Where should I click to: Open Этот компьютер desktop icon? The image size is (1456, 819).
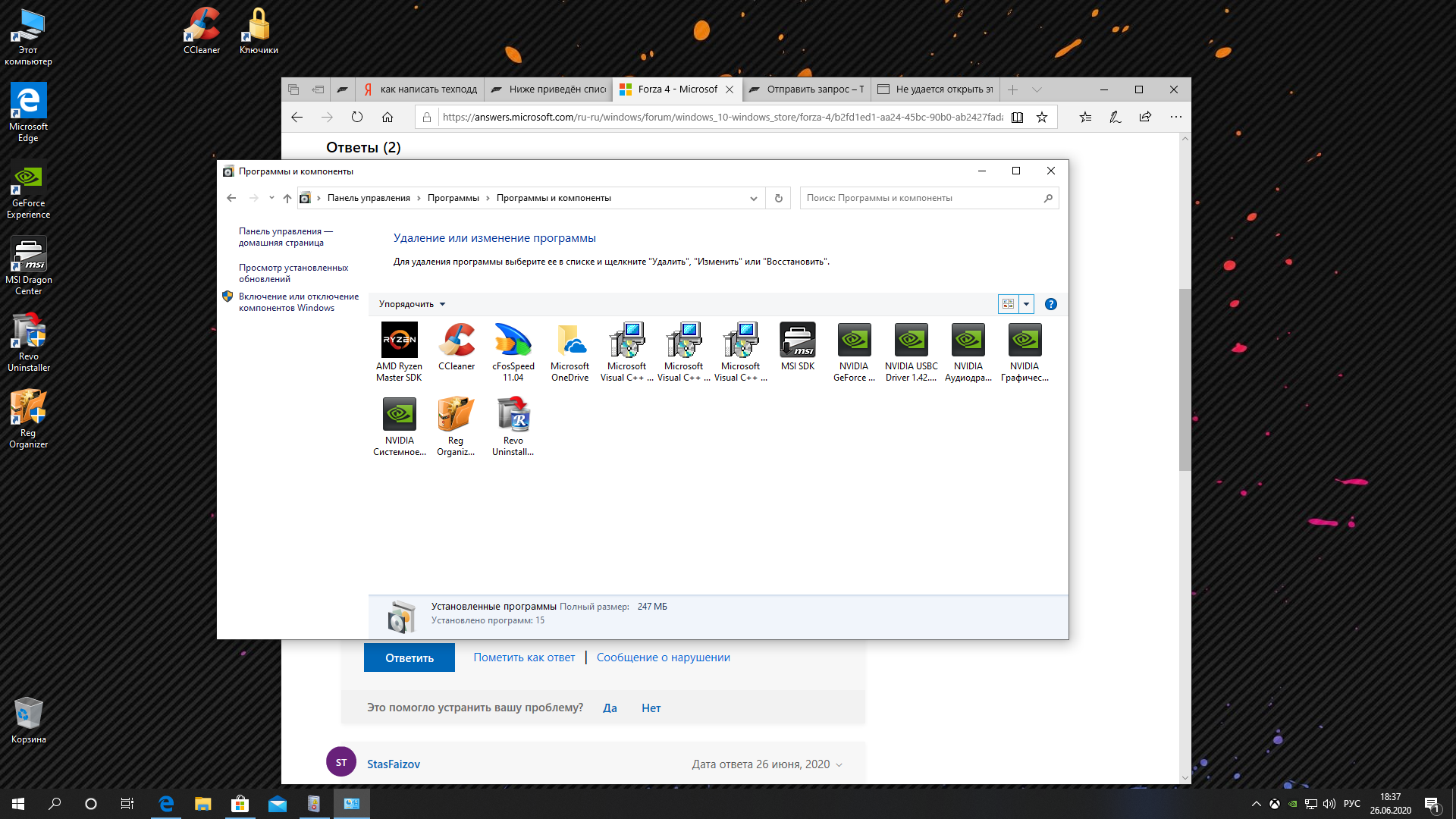click(x=28, y=37)
